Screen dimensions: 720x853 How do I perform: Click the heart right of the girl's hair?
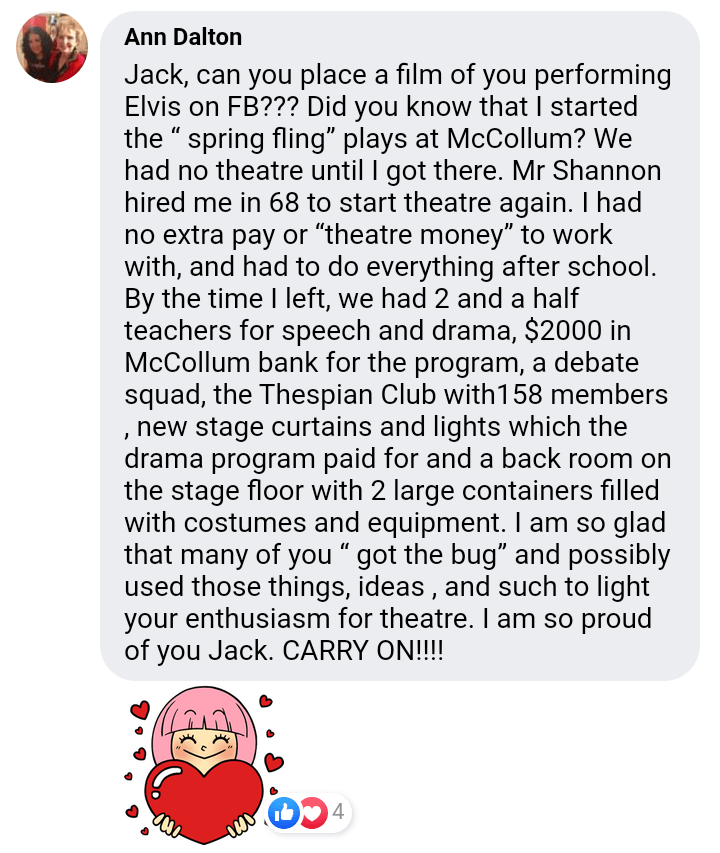pyautogui.click(x=274, y=762)
